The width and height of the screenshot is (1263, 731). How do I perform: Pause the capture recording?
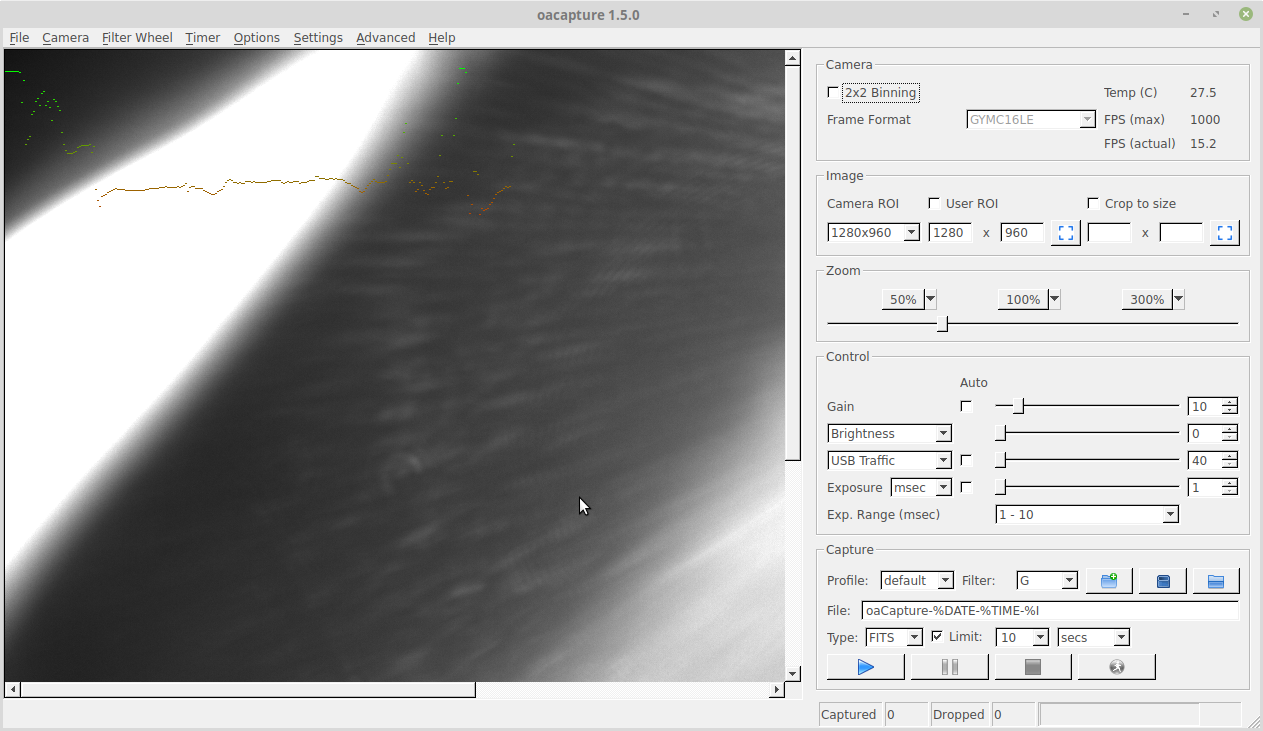[x=950, y=667]
